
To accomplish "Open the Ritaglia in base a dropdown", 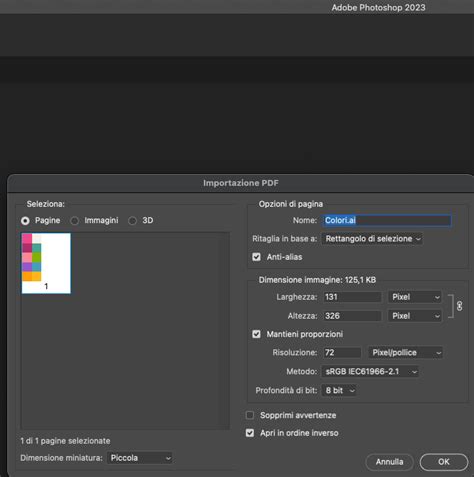I will pos(372,239).
